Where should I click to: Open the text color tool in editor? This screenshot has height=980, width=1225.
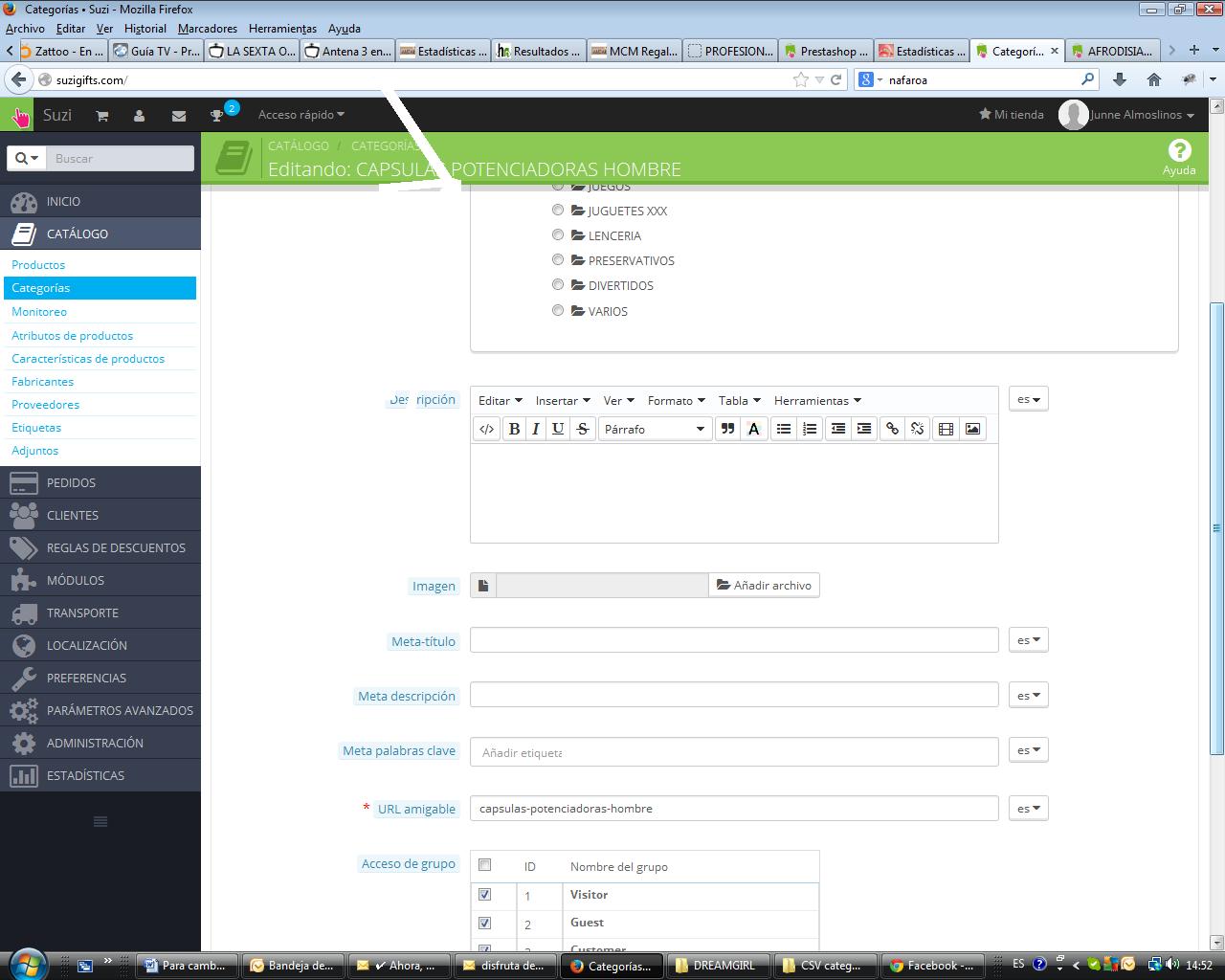753,429
